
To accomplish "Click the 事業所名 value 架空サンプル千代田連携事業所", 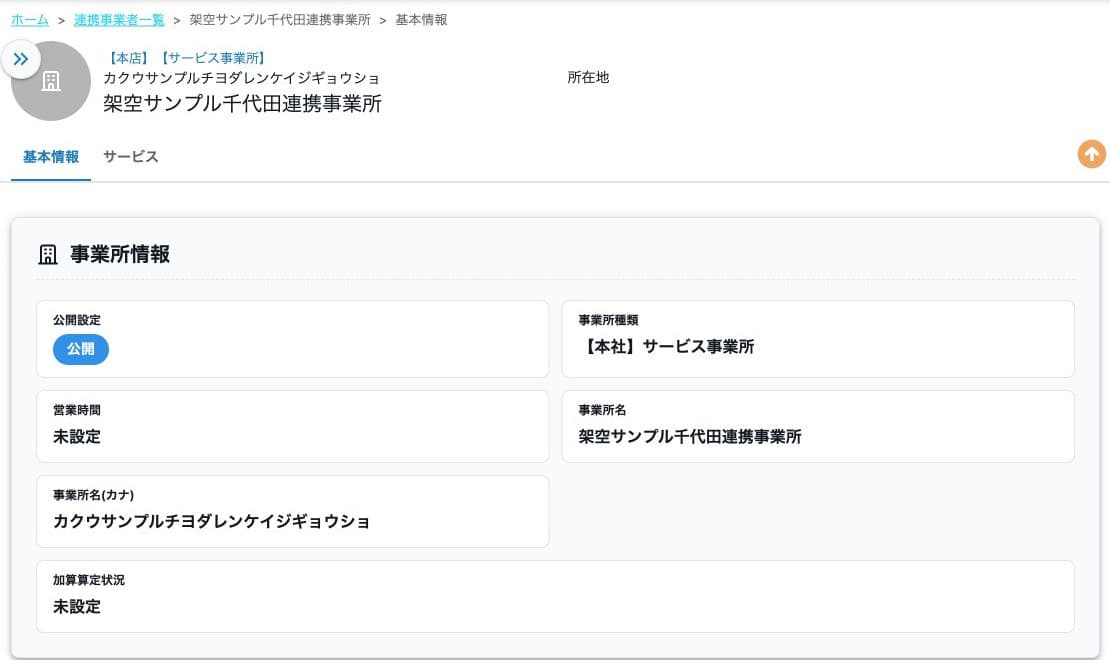I will 690,436.
